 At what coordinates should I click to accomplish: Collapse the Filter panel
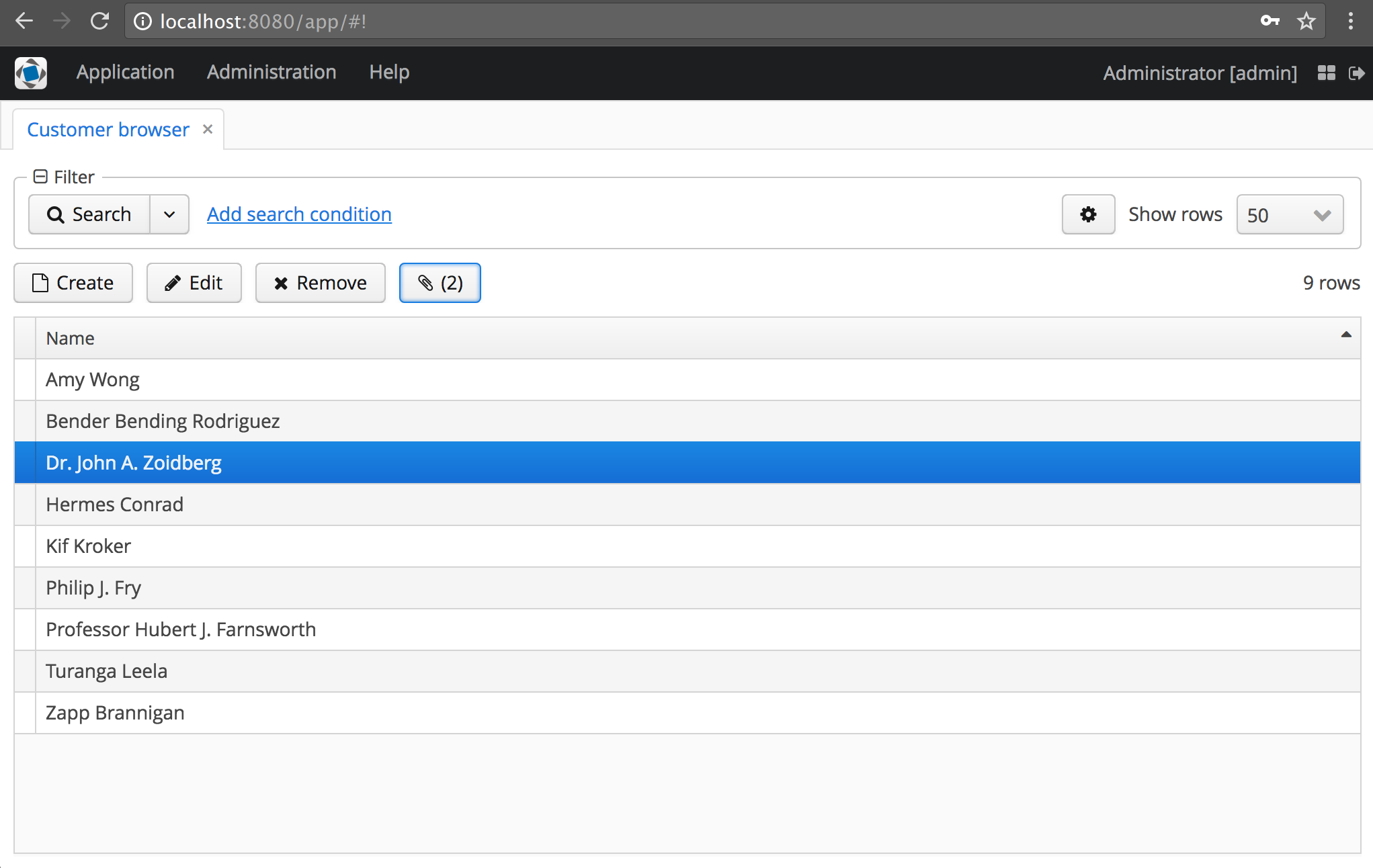[40, 177]
